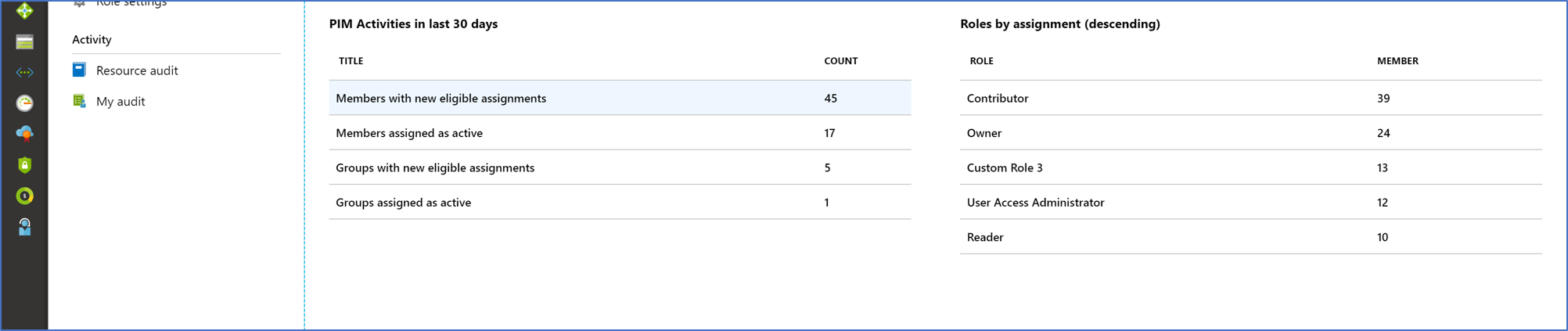Open Resource audit in Activity menu

137,70
